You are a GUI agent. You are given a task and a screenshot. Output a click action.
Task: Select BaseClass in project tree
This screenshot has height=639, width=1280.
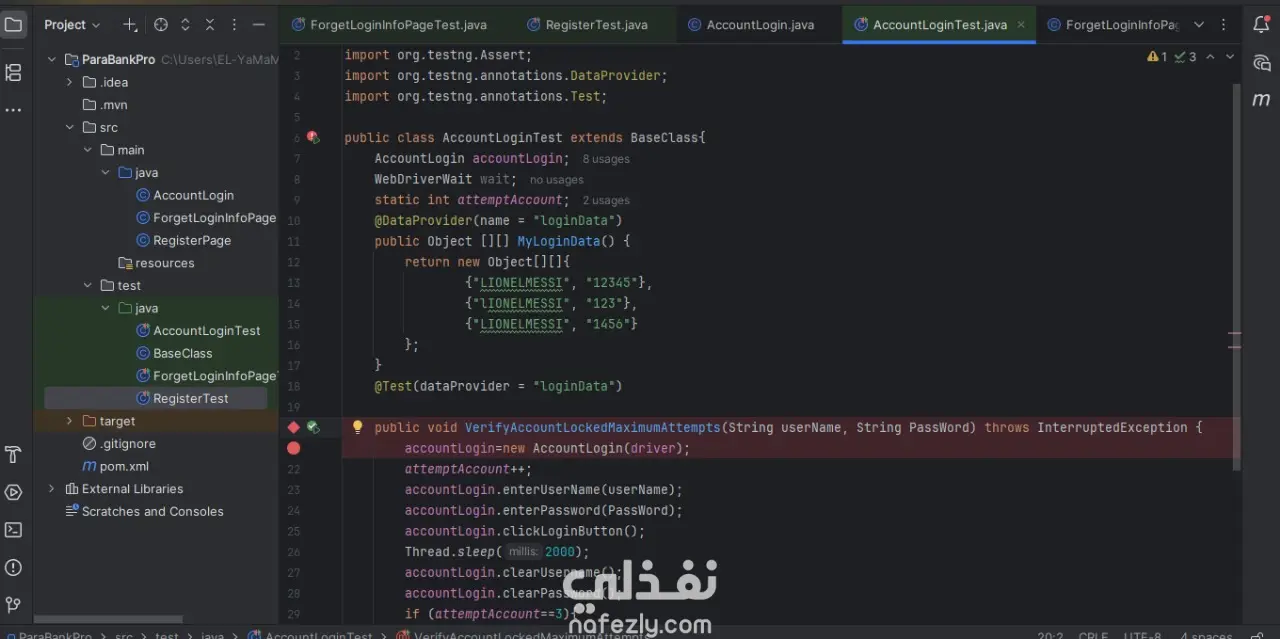coord(173,353)
